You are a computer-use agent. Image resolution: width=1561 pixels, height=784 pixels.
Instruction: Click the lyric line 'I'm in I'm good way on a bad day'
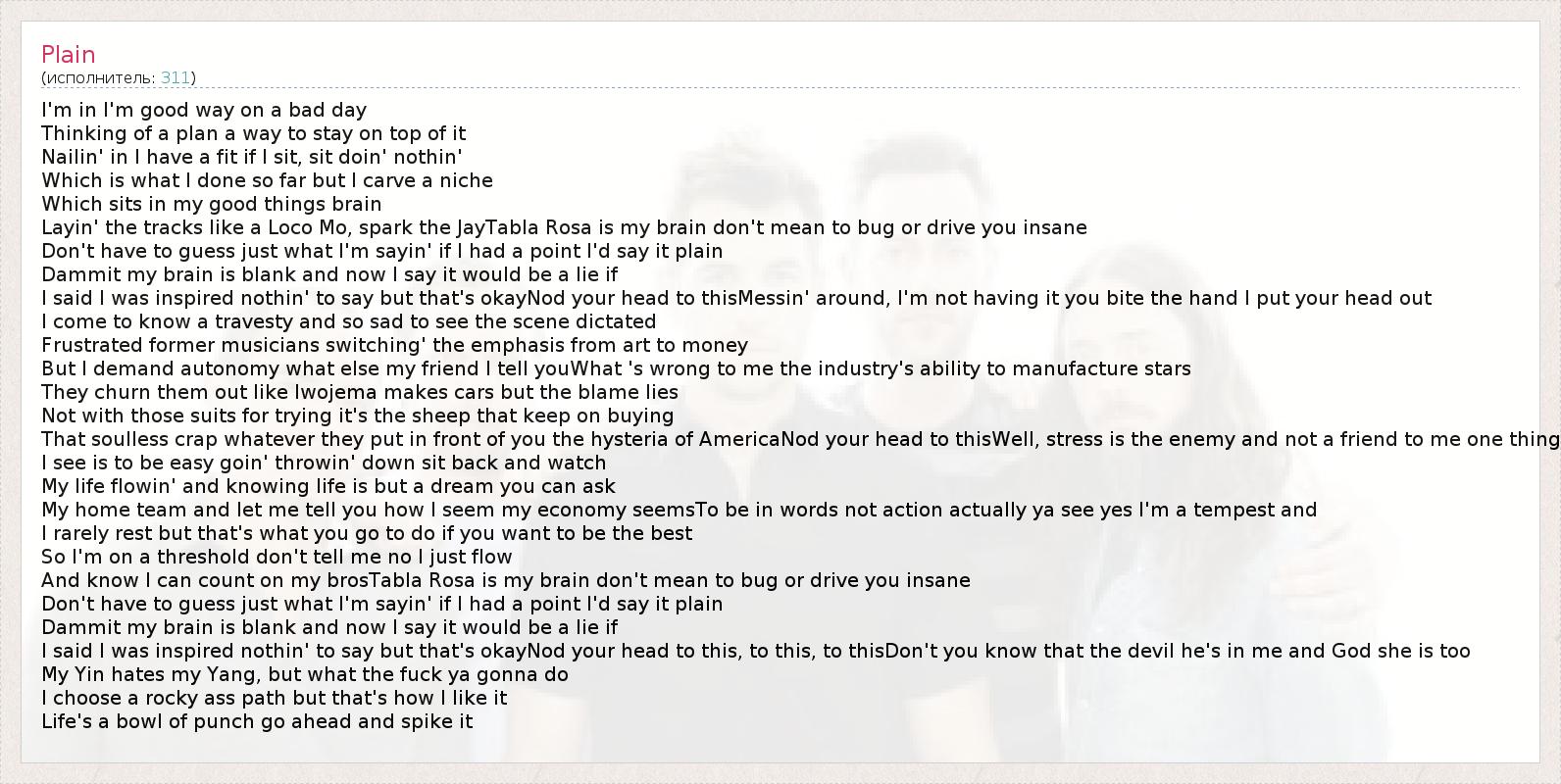(204, 110)
